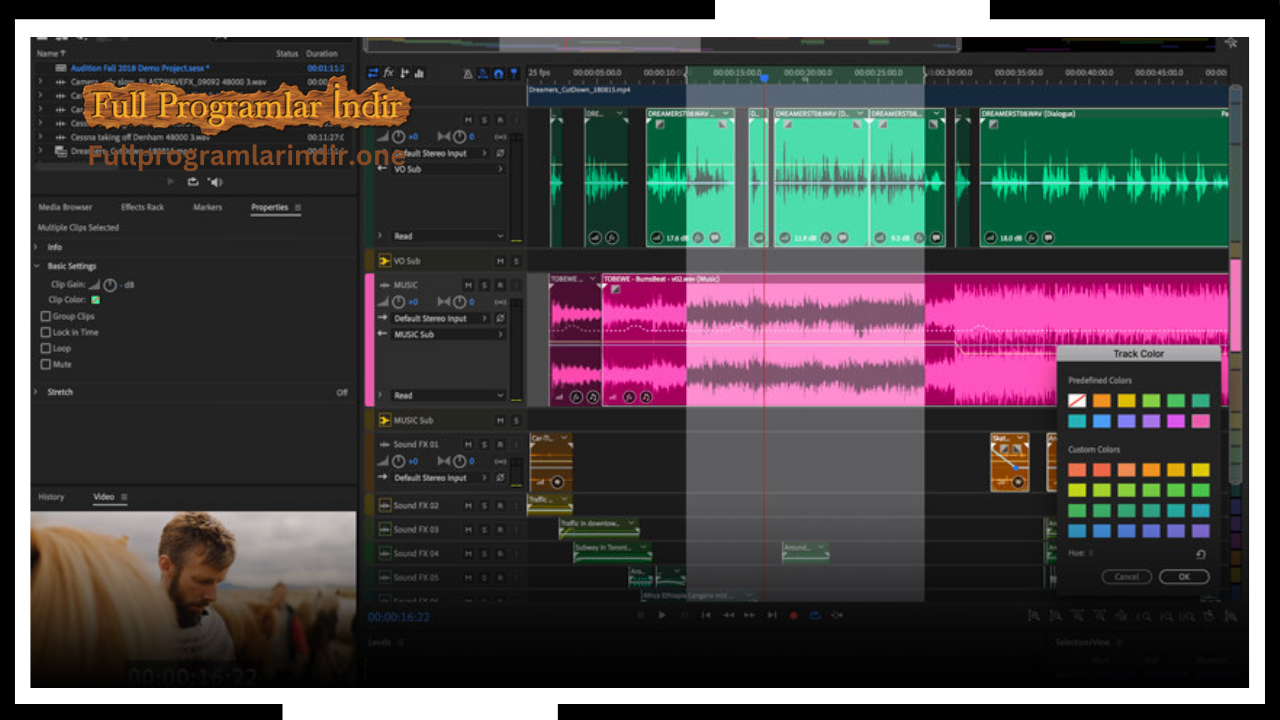The height and width of the screenshot is (720, 1280).
Task: Click the MUSIC track volume knob
Action: [x=399, y=302]
